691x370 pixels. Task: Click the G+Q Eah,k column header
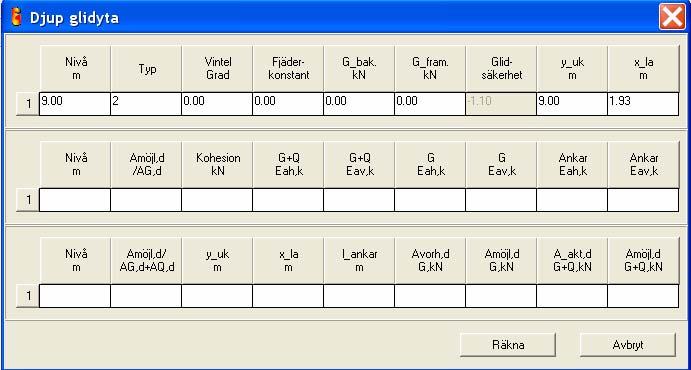coord(288,165)
